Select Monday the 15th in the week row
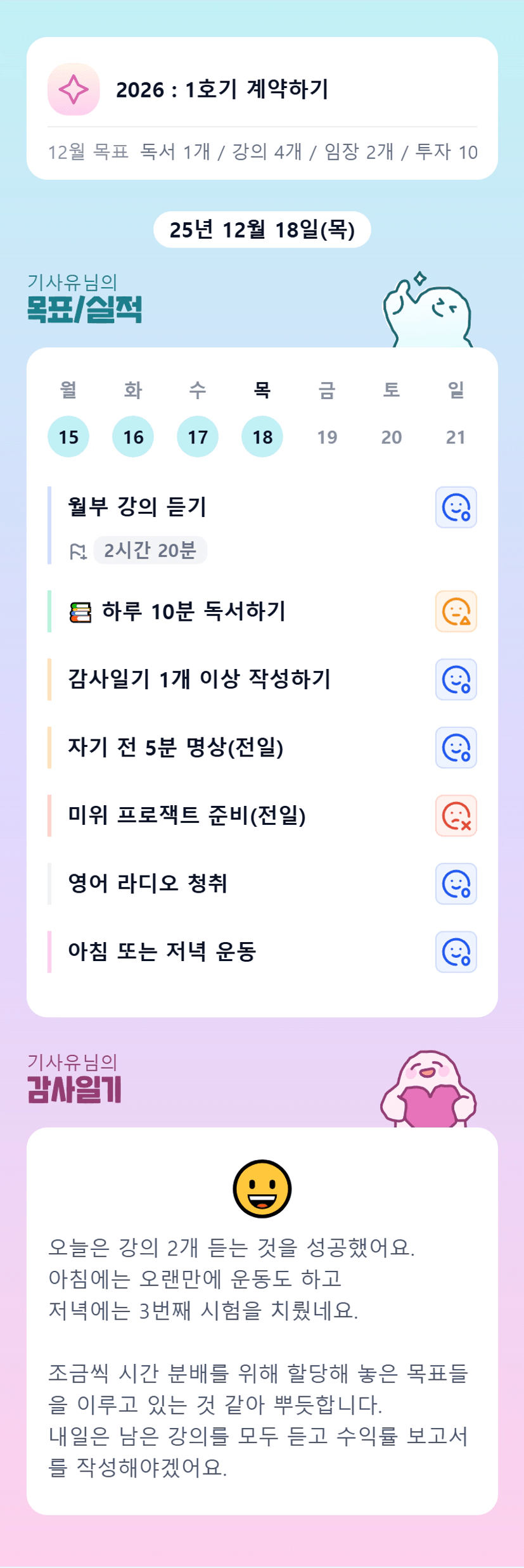The image size is (524, 1568). pos(68,437)
